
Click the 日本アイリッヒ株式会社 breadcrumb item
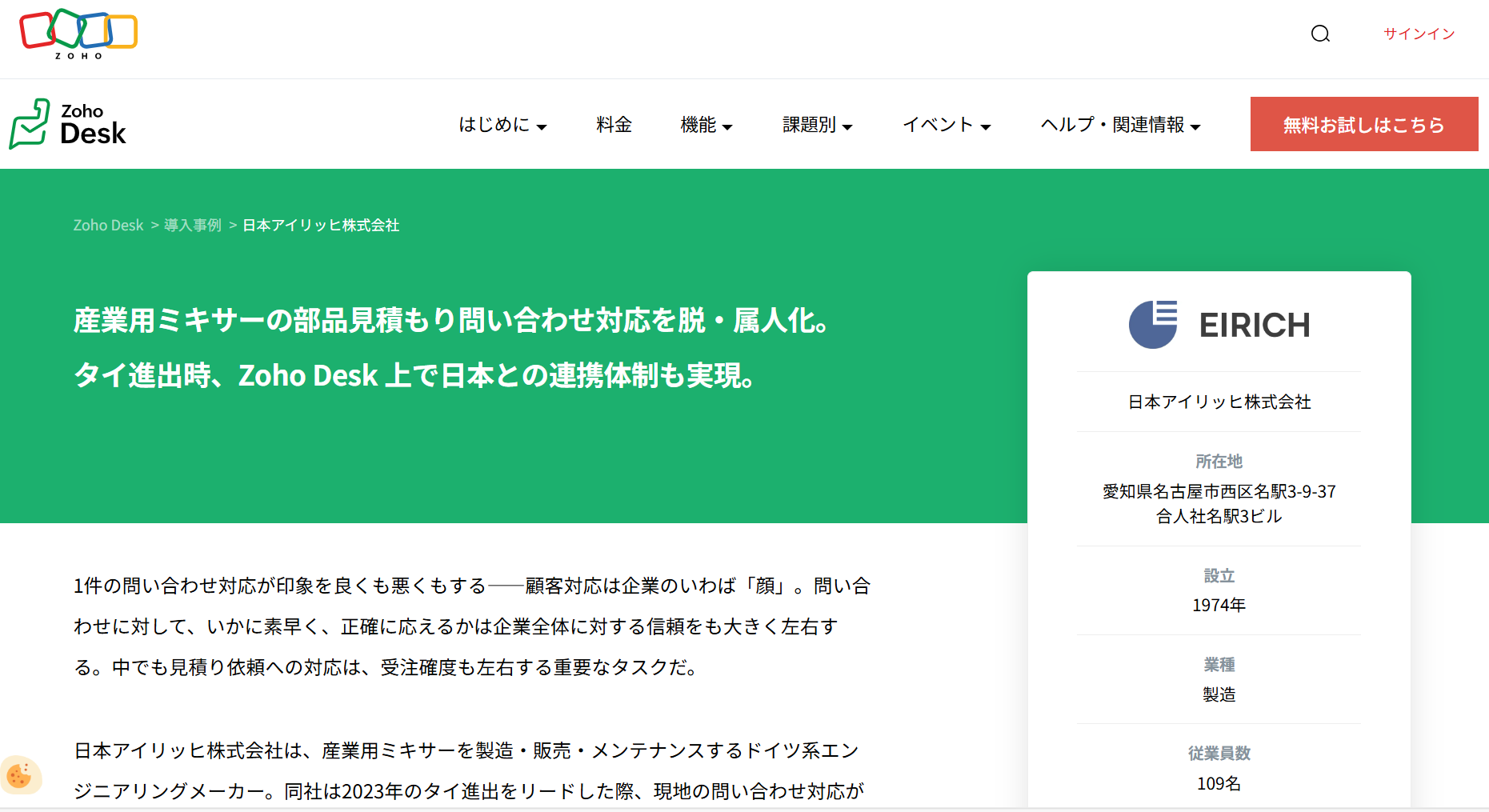tap(321, 226)
